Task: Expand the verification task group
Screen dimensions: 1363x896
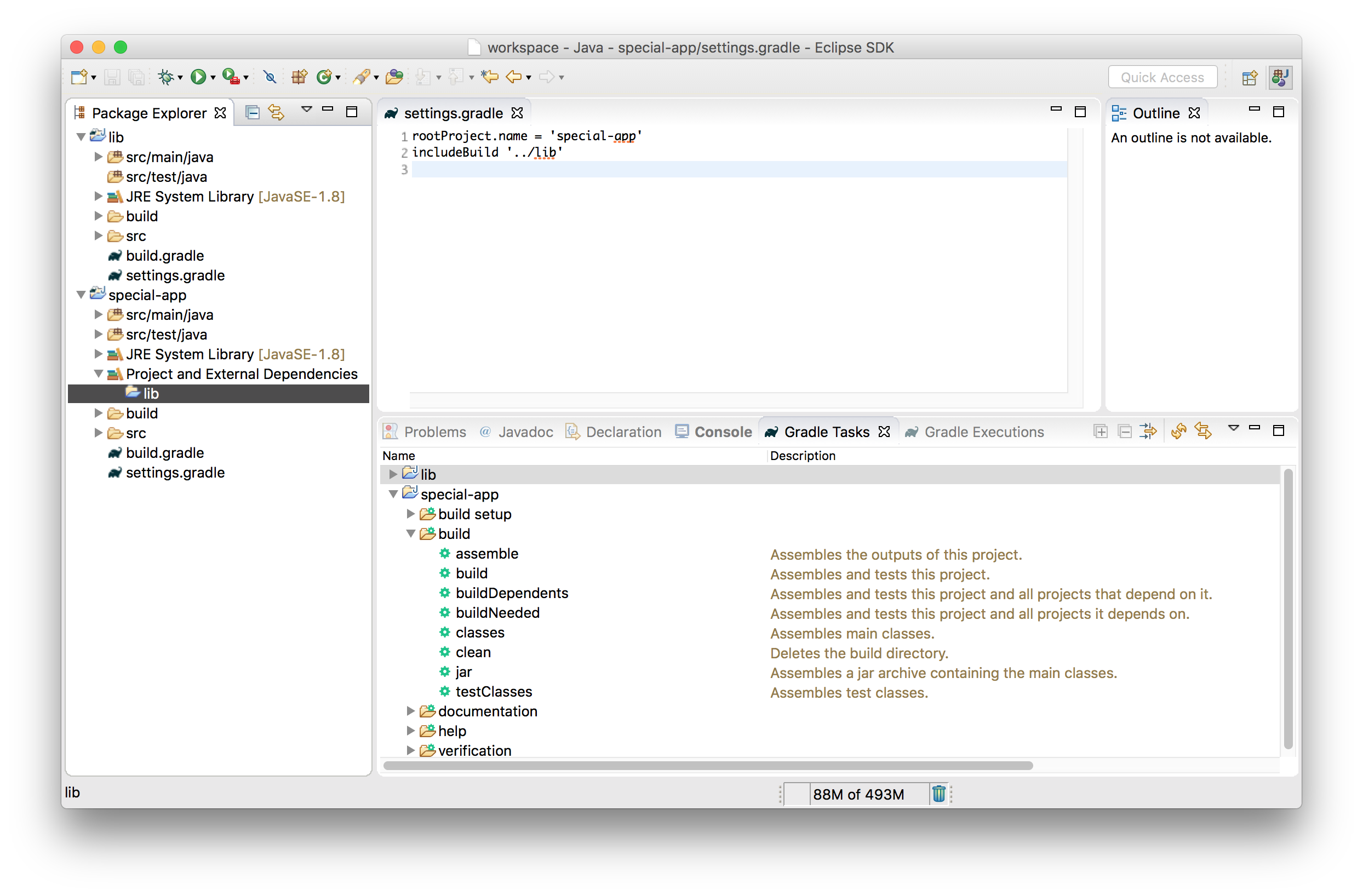Action: (411, 750)
